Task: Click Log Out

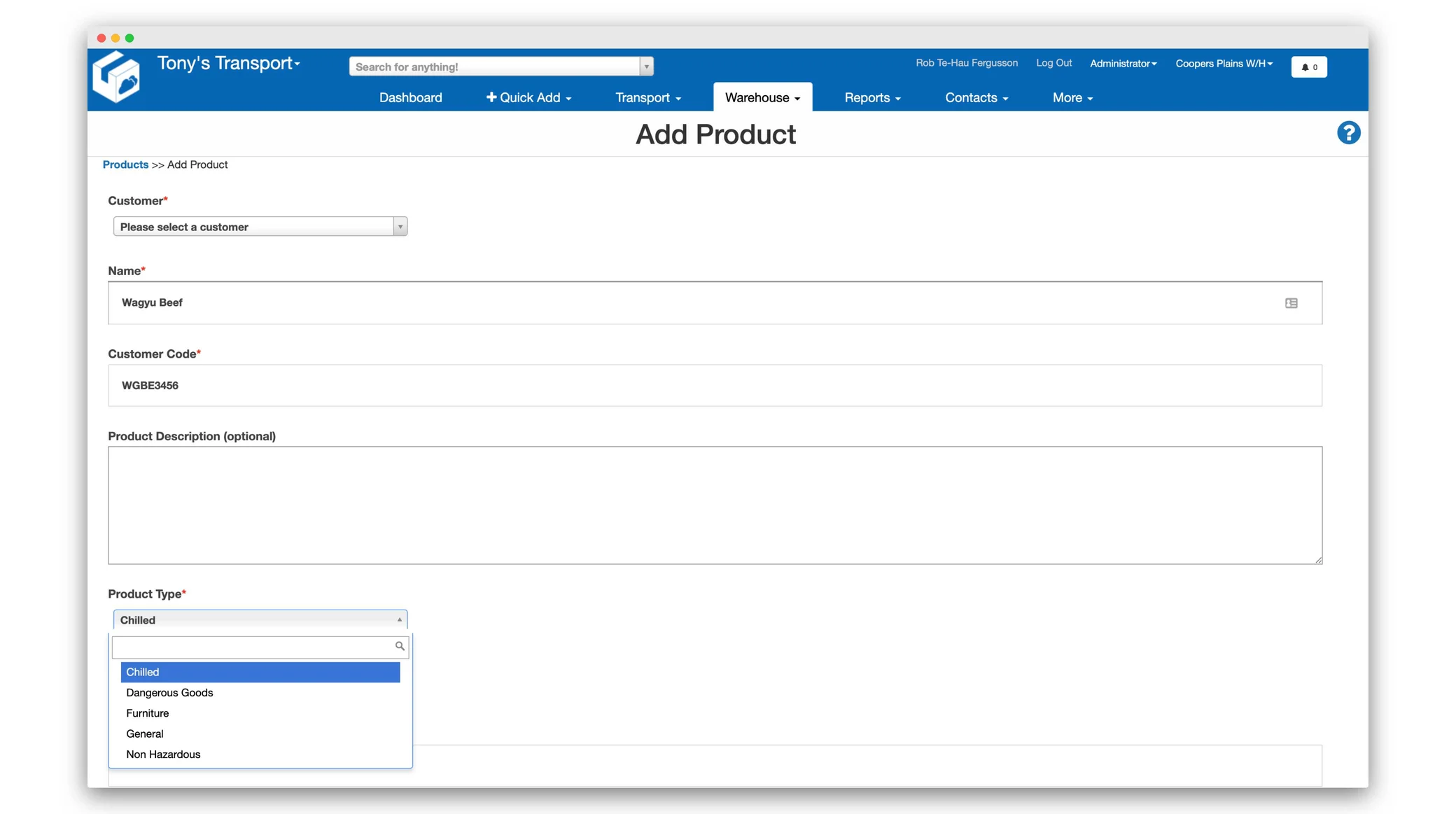Action: click(1053, 63)
